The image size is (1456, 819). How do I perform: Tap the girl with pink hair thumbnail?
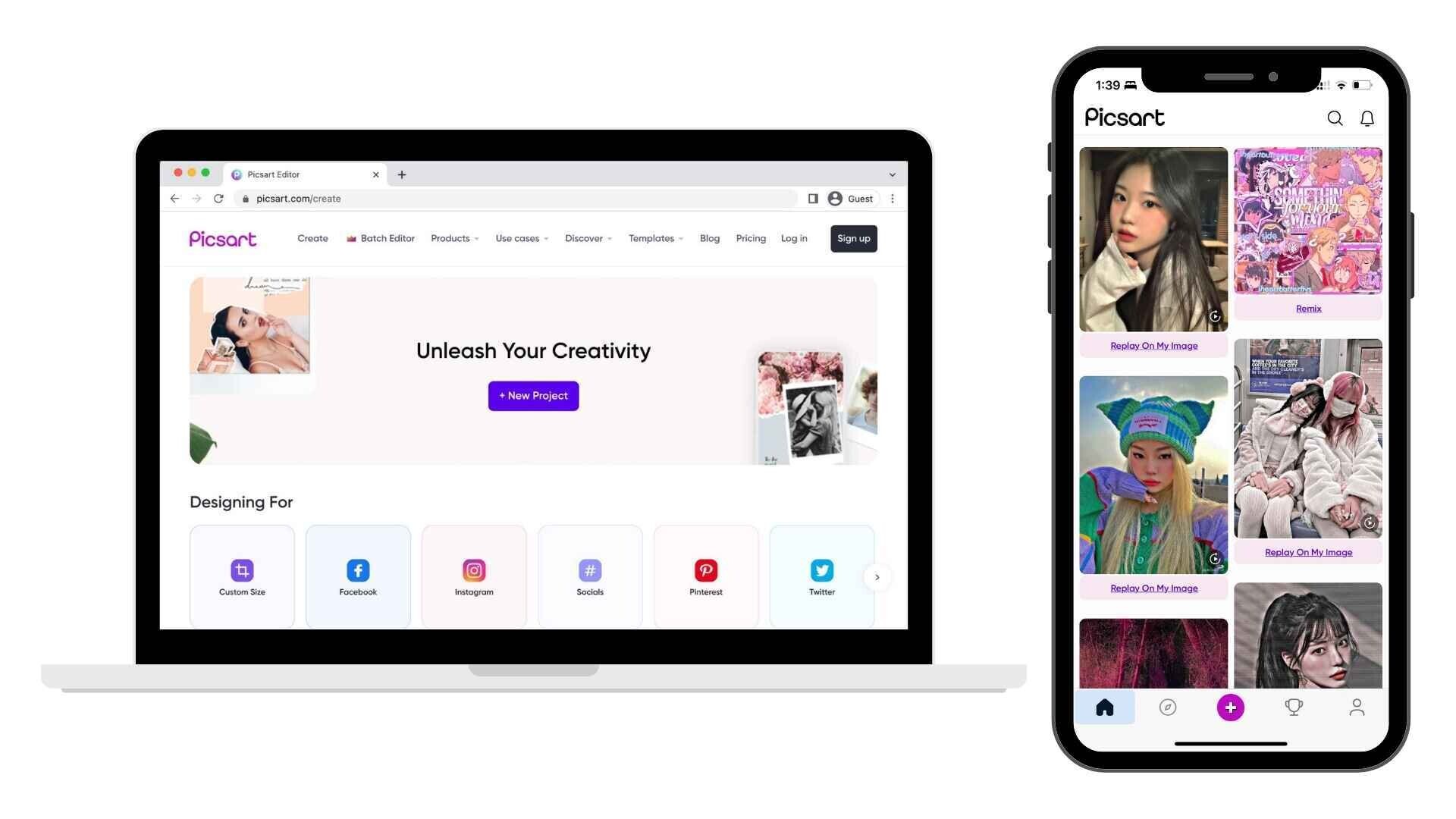[1308, 437]
